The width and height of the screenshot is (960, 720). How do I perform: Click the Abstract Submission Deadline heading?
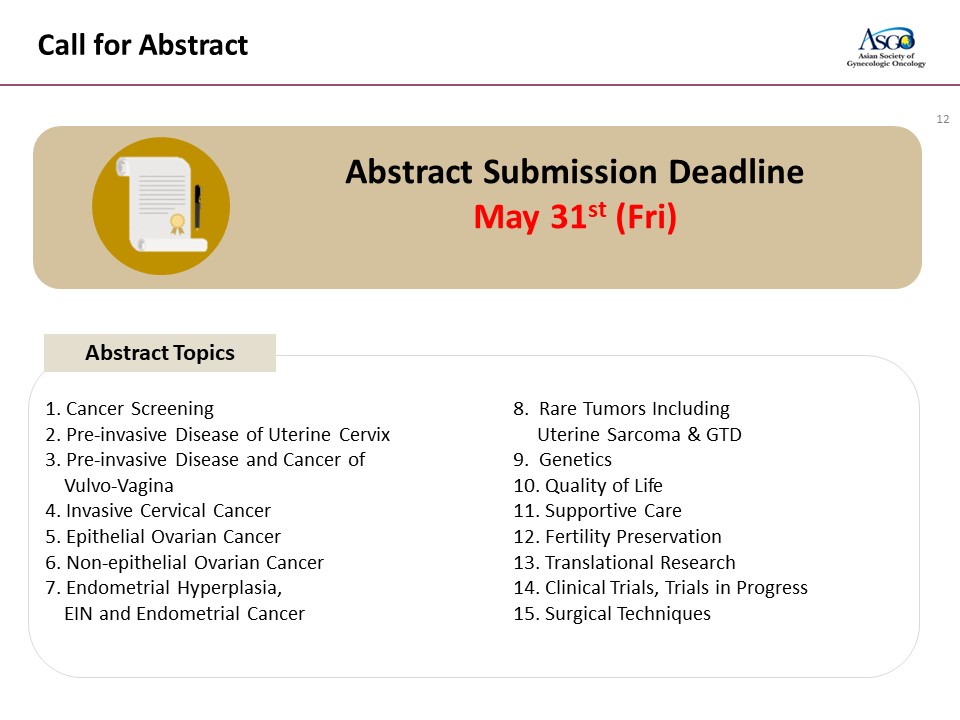coord(574,172)
